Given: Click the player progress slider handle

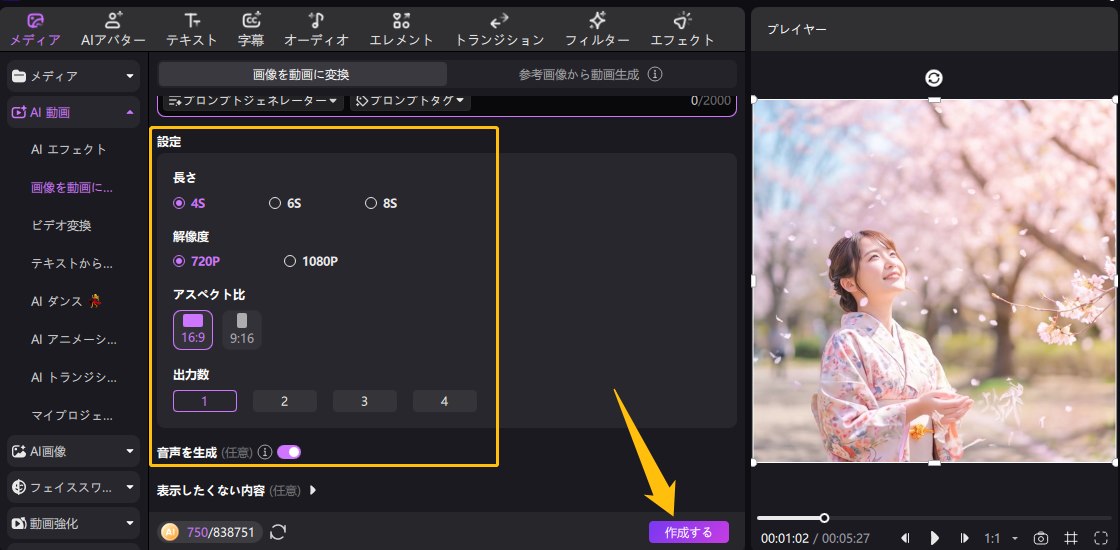Looking at the screenshot, I should point(824,518).
